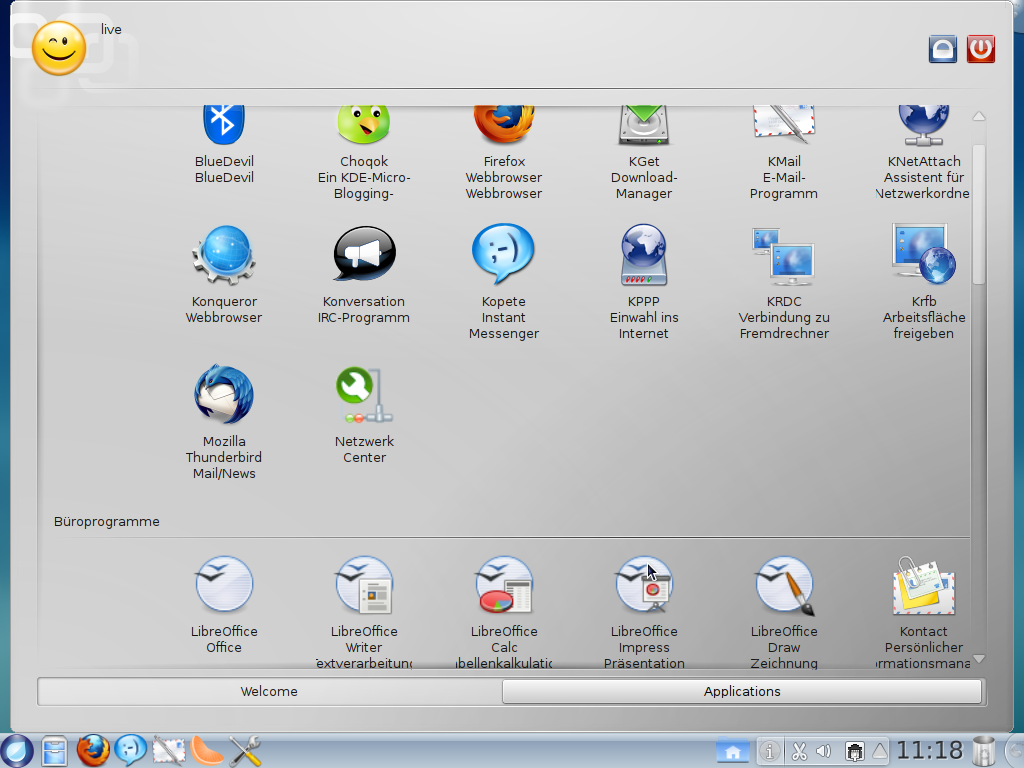Click the red power/shutdown button
Image resolution: width=1024 pixels, height=768 pixels.
980,49
